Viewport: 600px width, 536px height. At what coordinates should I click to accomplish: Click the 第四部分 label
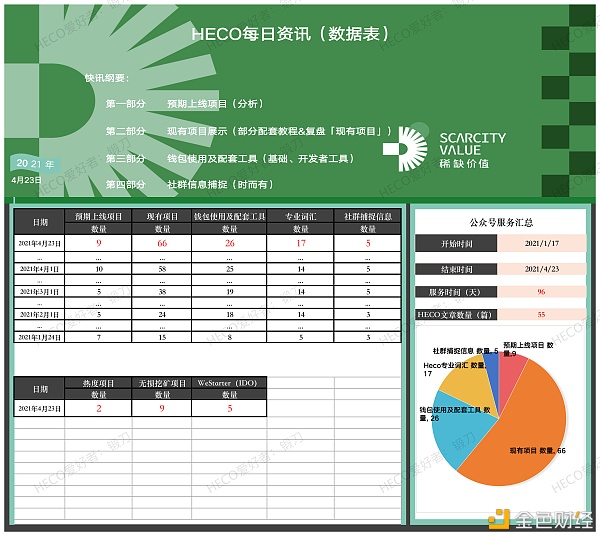point(126,184)
